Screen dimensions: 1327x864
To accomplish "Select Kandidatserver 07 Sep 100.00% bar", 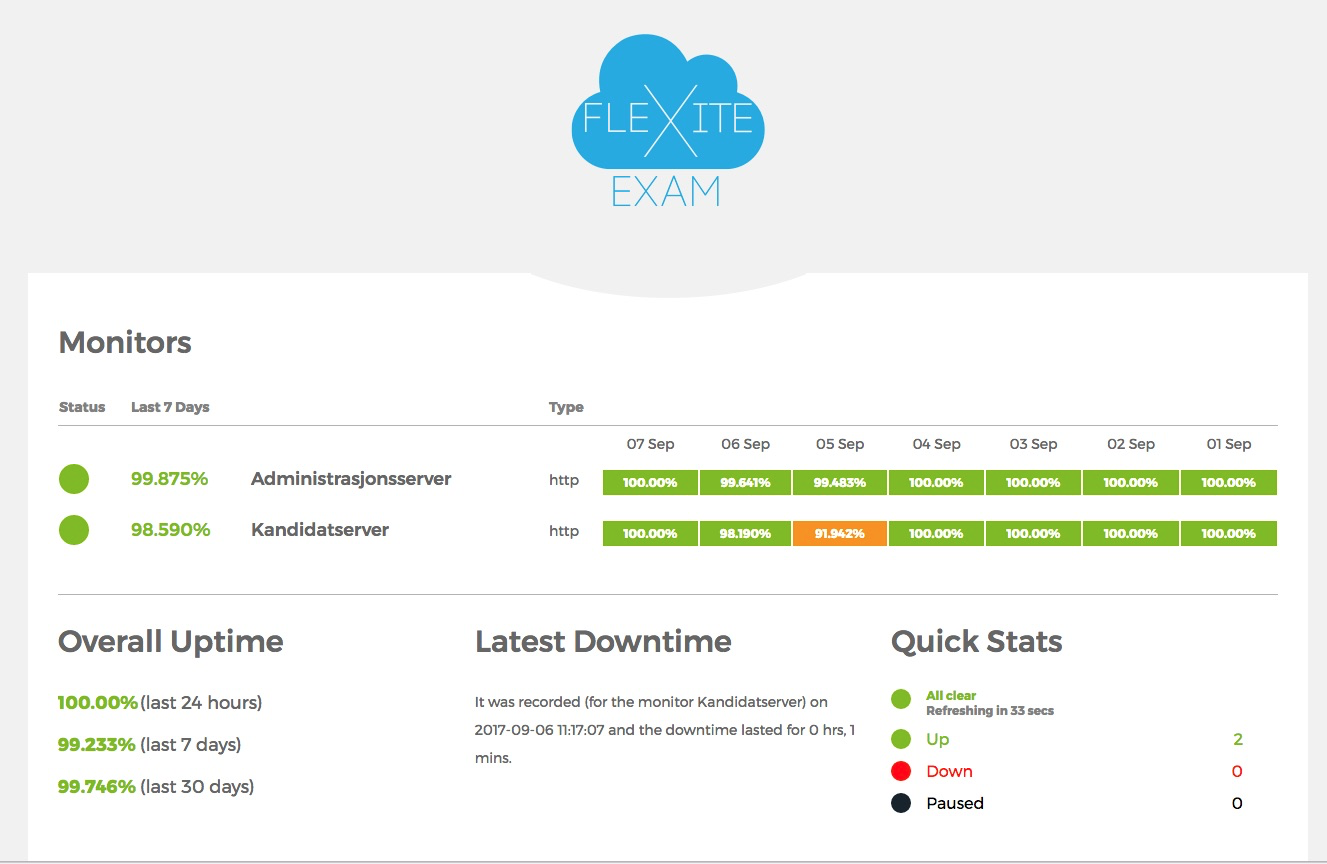I will coord(650,534).
